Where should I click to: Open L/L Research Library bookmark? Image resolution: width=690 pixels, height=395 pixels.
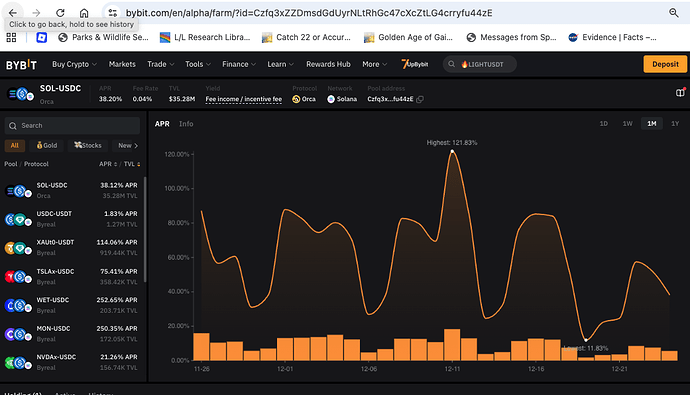205,37
